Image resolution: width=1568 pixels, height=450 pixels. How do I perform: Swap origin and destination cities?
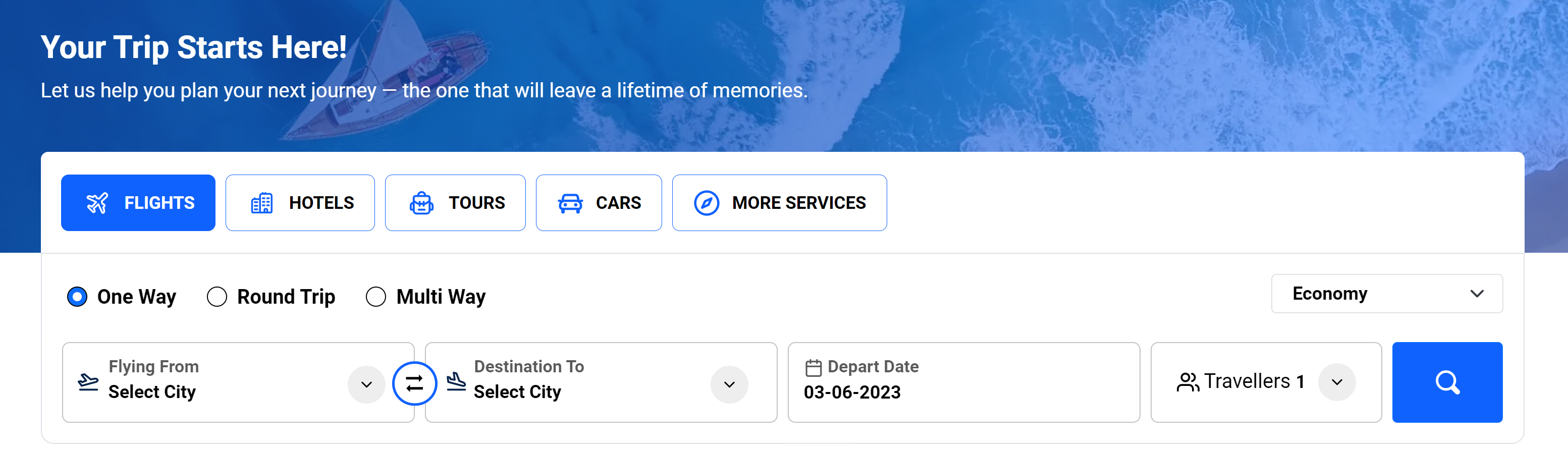414,384
